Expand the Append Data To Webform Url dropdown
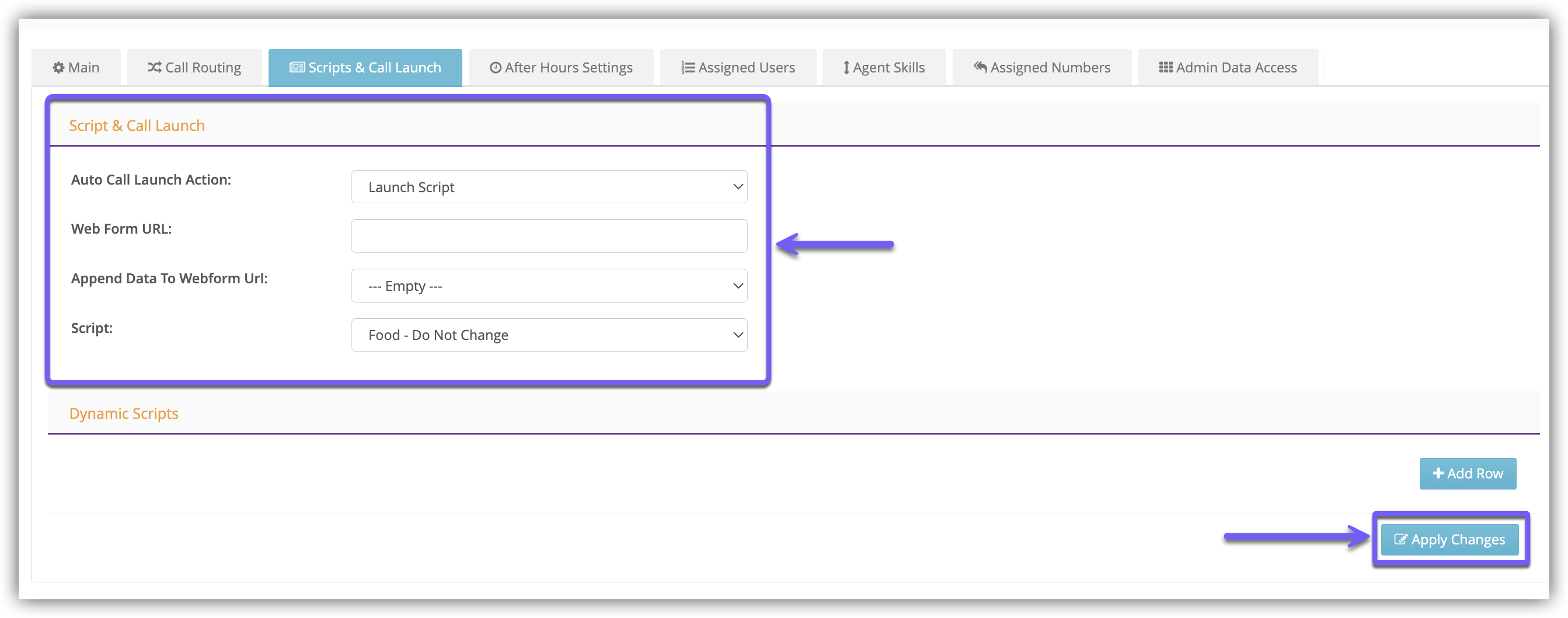 click(x=549, y=286)
